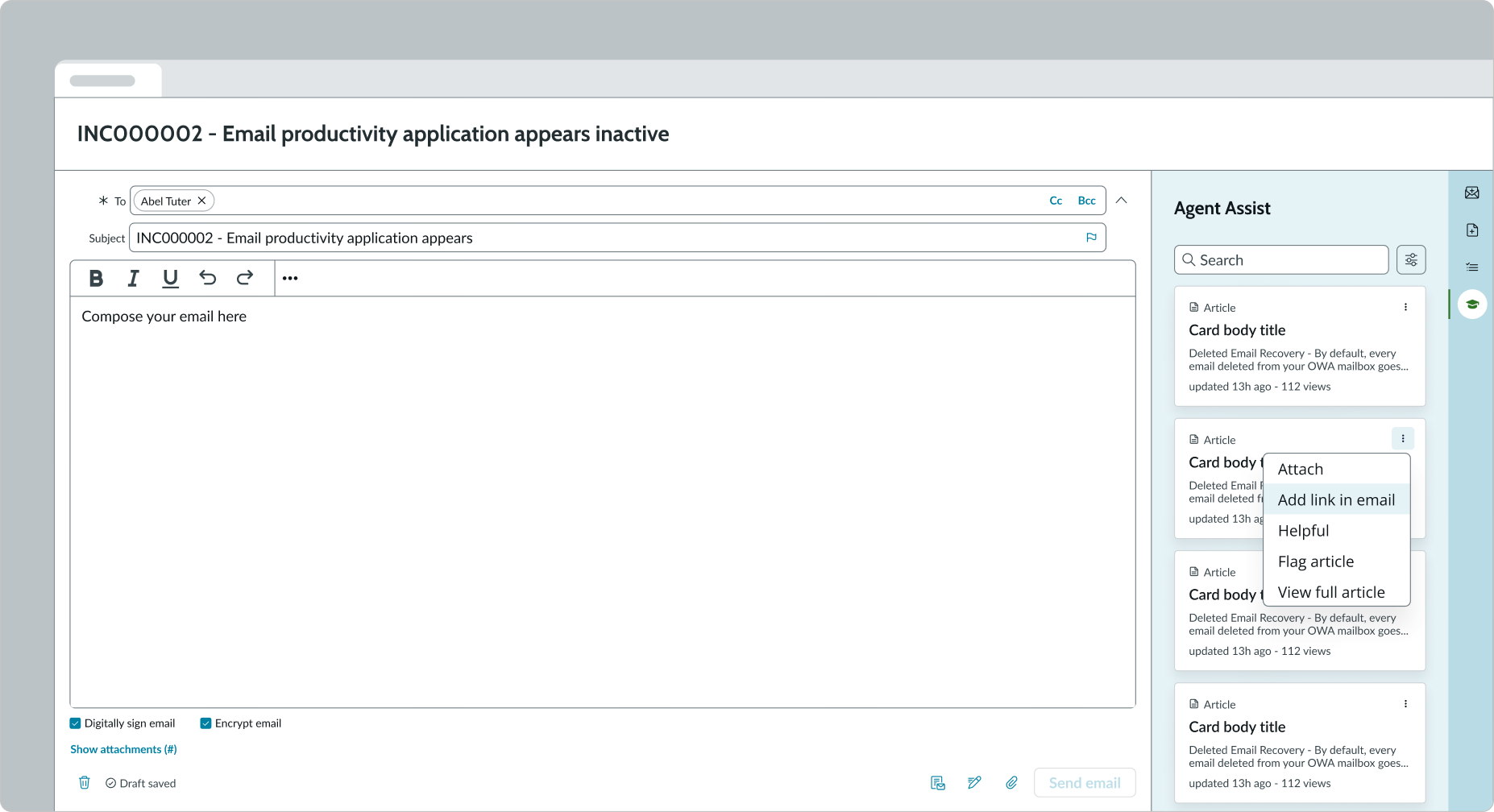
Task: Select Add link in email menu option
Action: click(1336, 499)
